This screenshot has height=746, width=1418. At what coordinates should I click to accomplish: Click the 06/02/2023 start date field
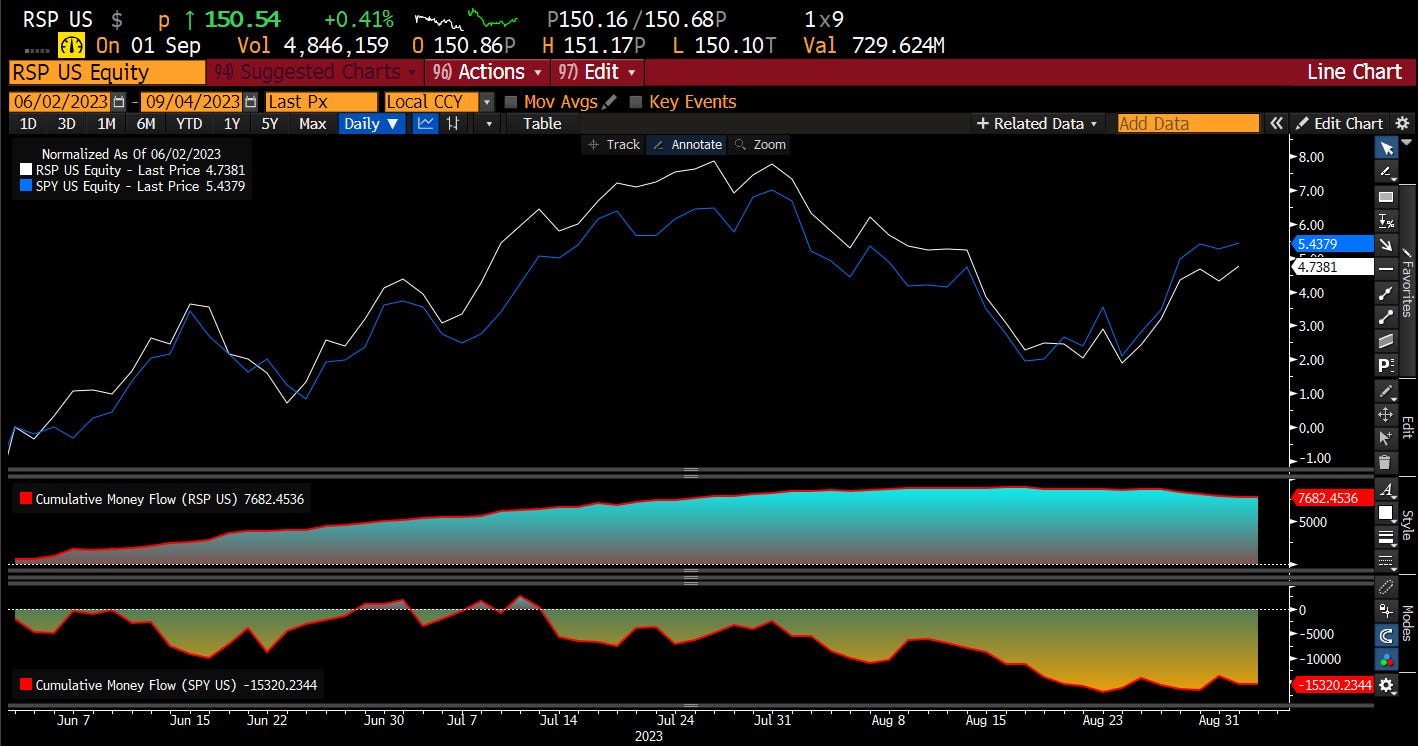pos(61,102)
